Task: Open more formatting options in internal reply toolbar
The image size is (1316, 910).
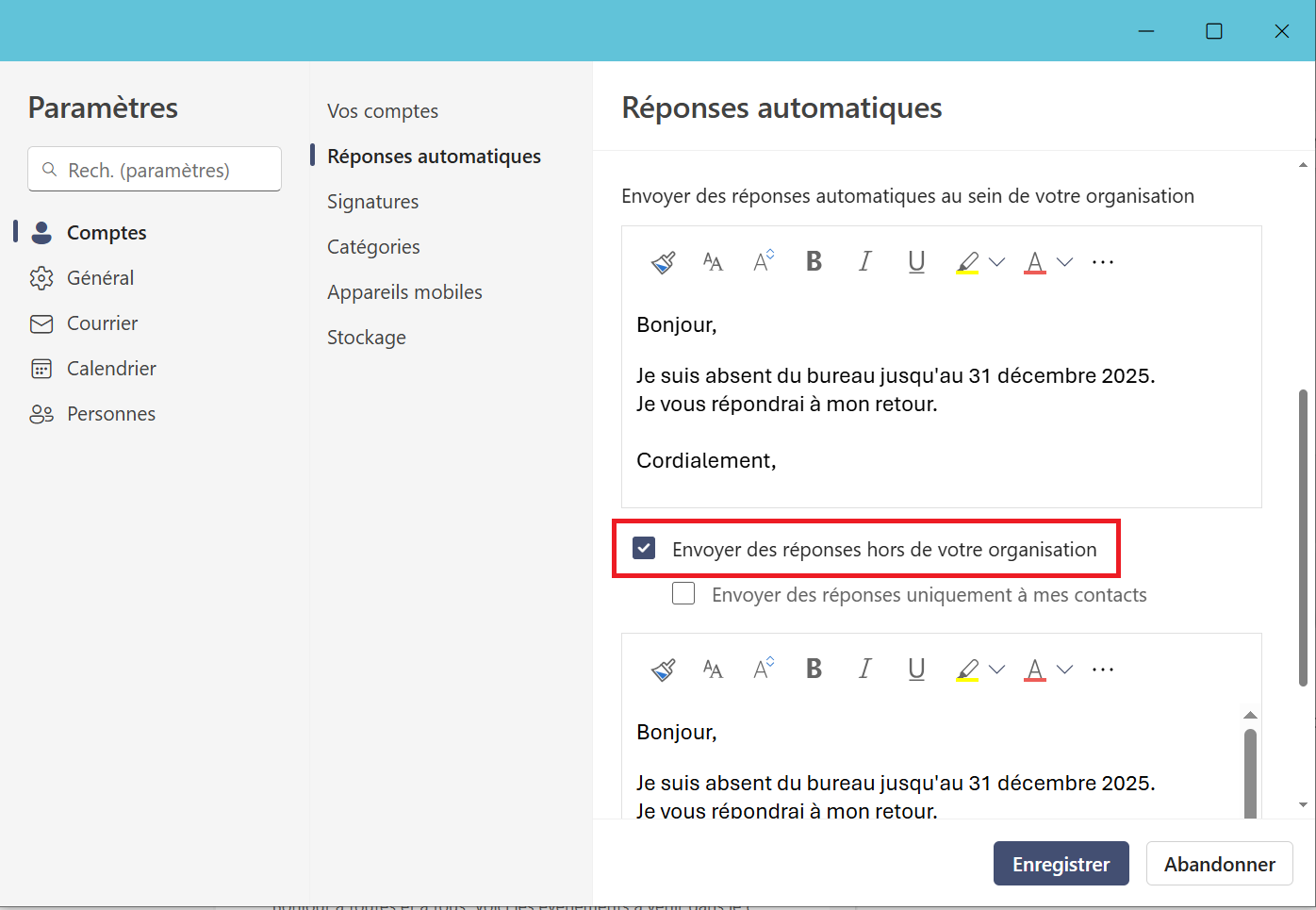Action: 1103,262
